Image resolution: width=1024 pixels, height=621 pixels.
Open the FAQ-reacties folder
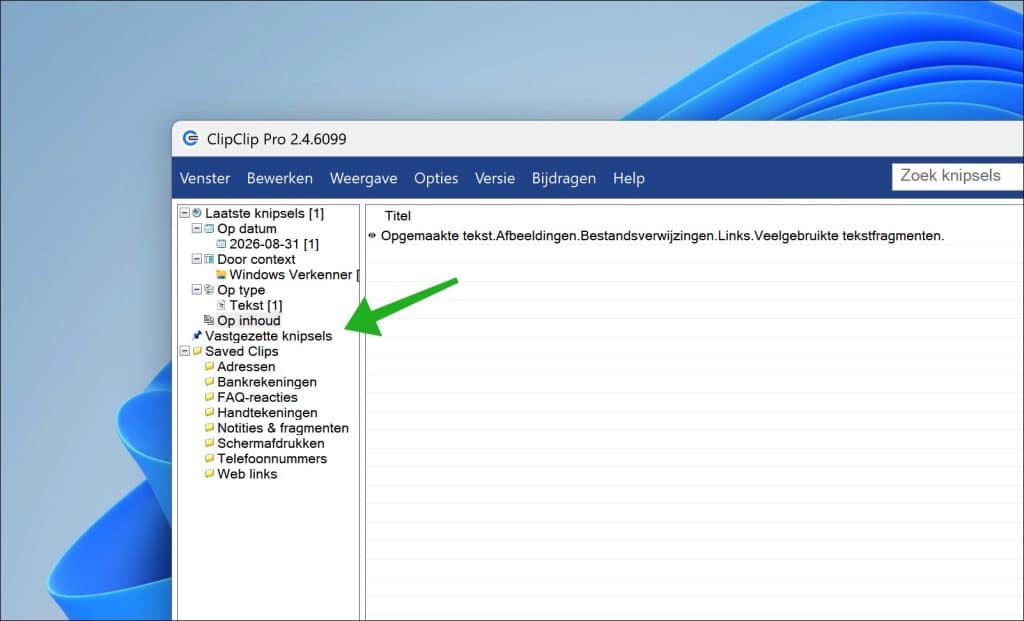point(257,397)
